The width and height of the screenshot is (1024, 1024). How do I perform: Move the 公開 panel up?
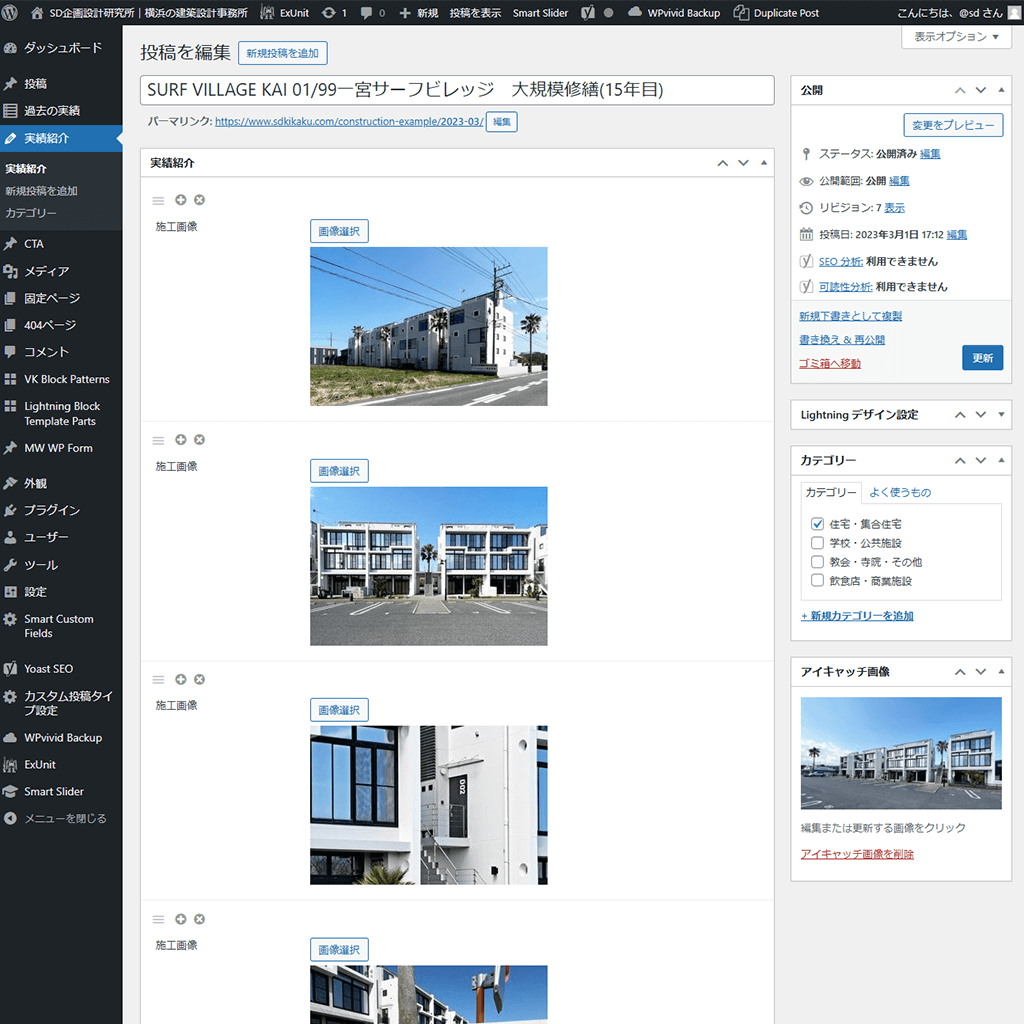point(960,90)
